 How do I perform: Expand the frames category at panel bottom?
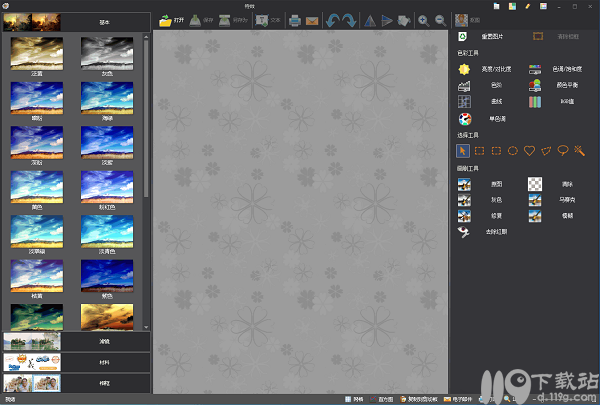[x=77, y=383]
